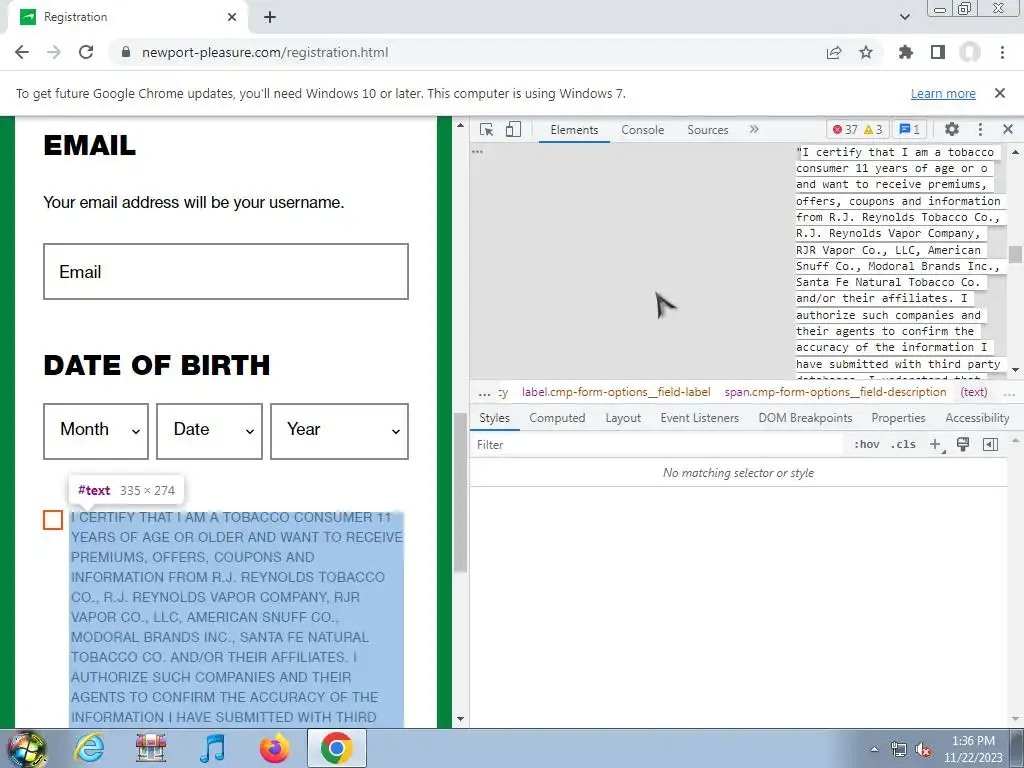Open the Date dropdown
1024x768 pixels.
[x=209, y=431]
